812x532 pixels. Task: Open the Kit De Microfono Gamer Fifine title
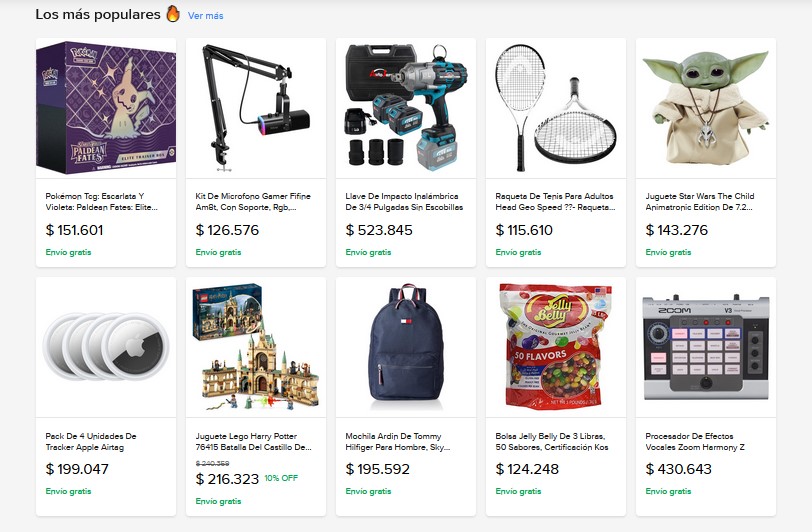(x=253, y=202)
